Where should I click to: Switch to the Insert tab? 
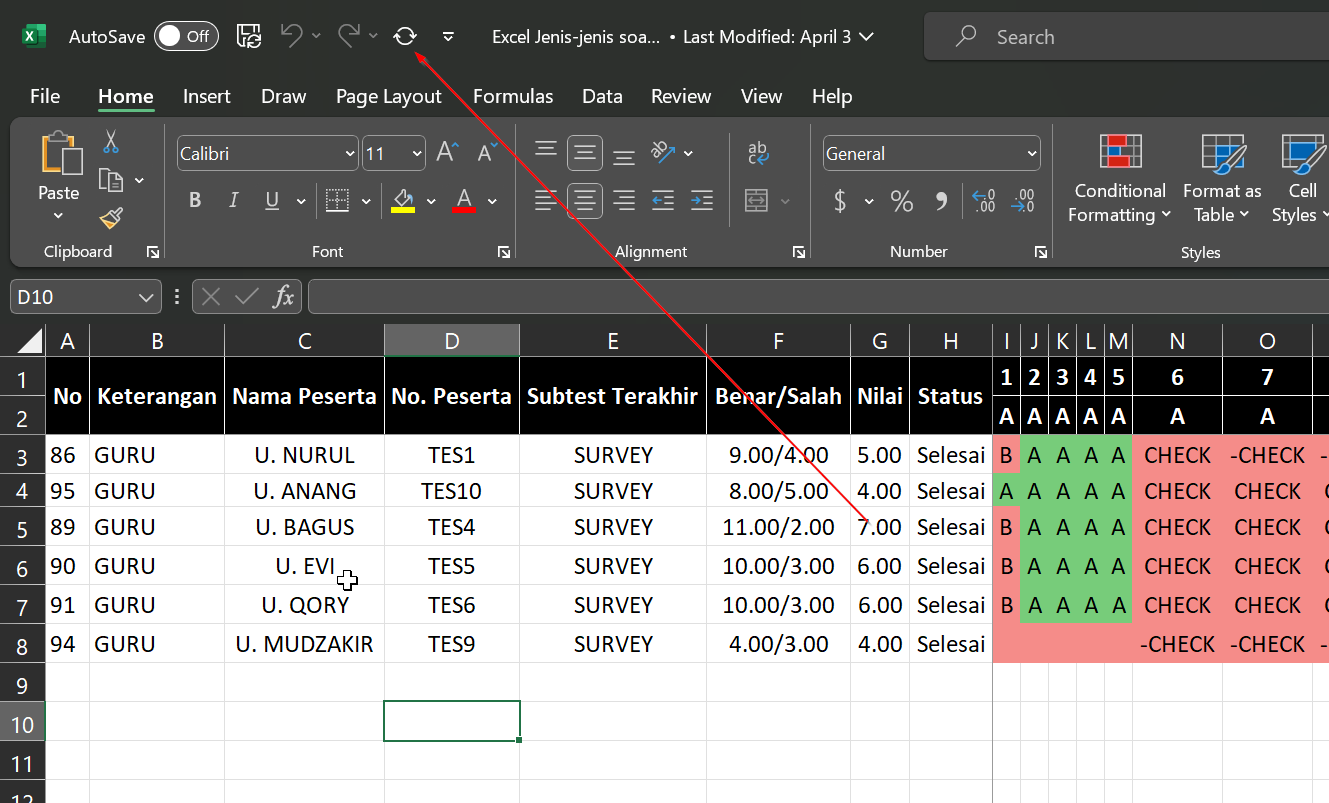coord(207,96)
